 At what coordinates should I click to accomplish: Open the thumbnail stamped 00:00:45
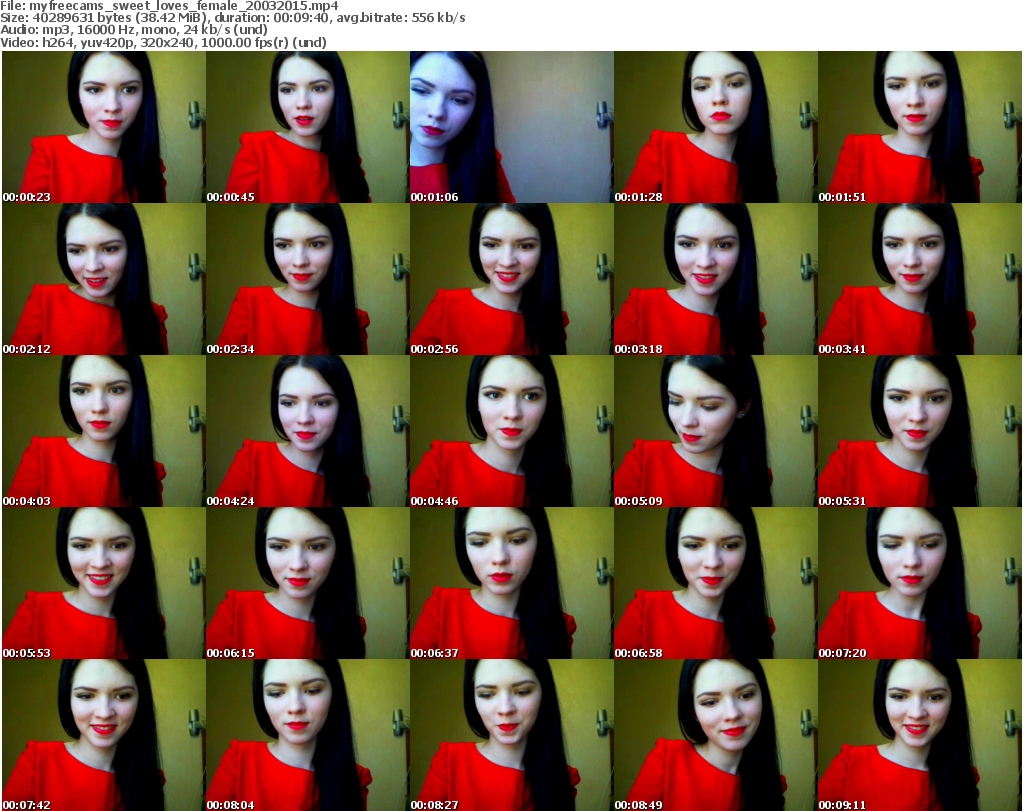tap(308, 127)
